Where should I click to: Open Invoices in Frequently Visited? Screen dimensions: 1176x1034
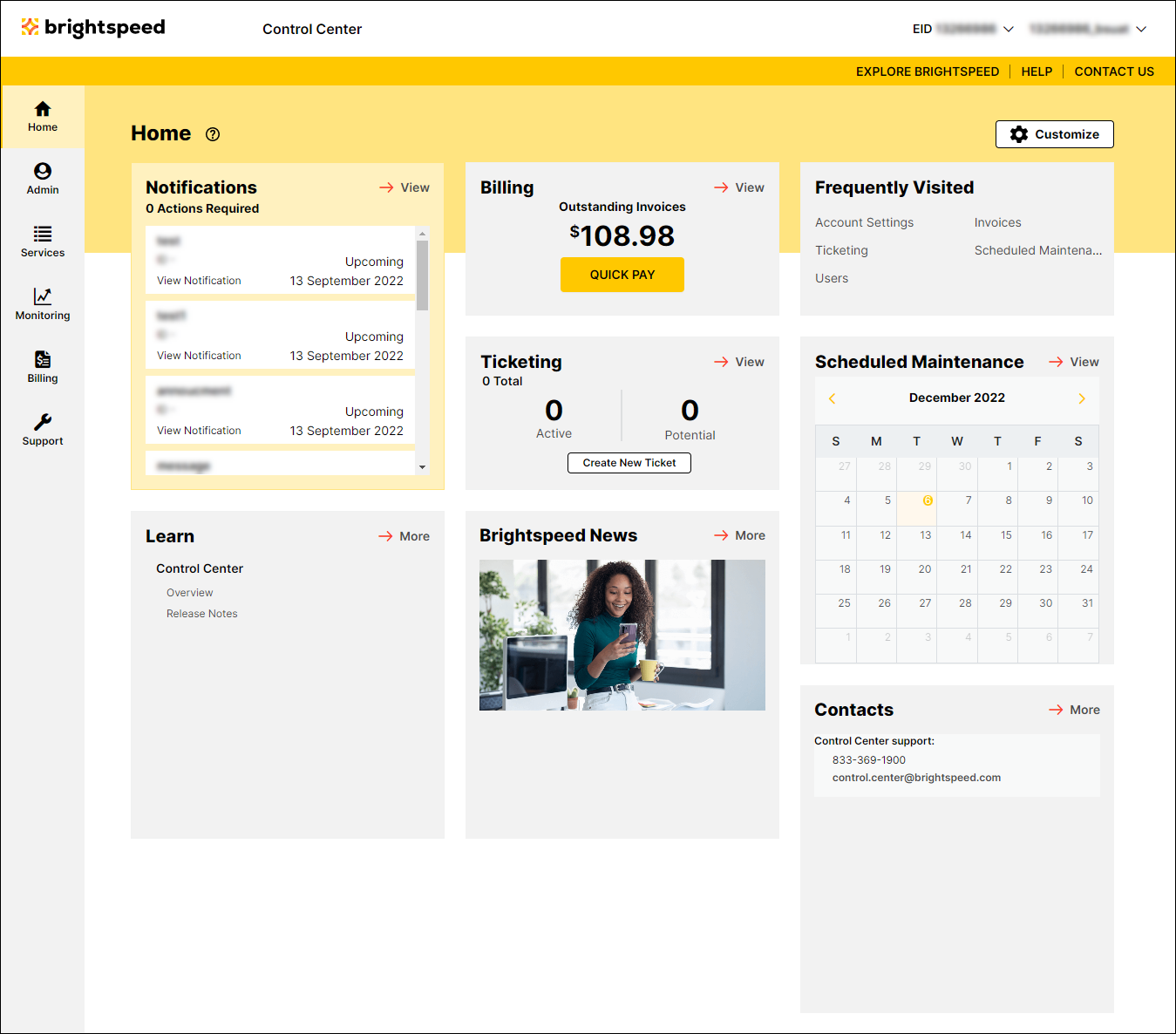pos(997,222)
